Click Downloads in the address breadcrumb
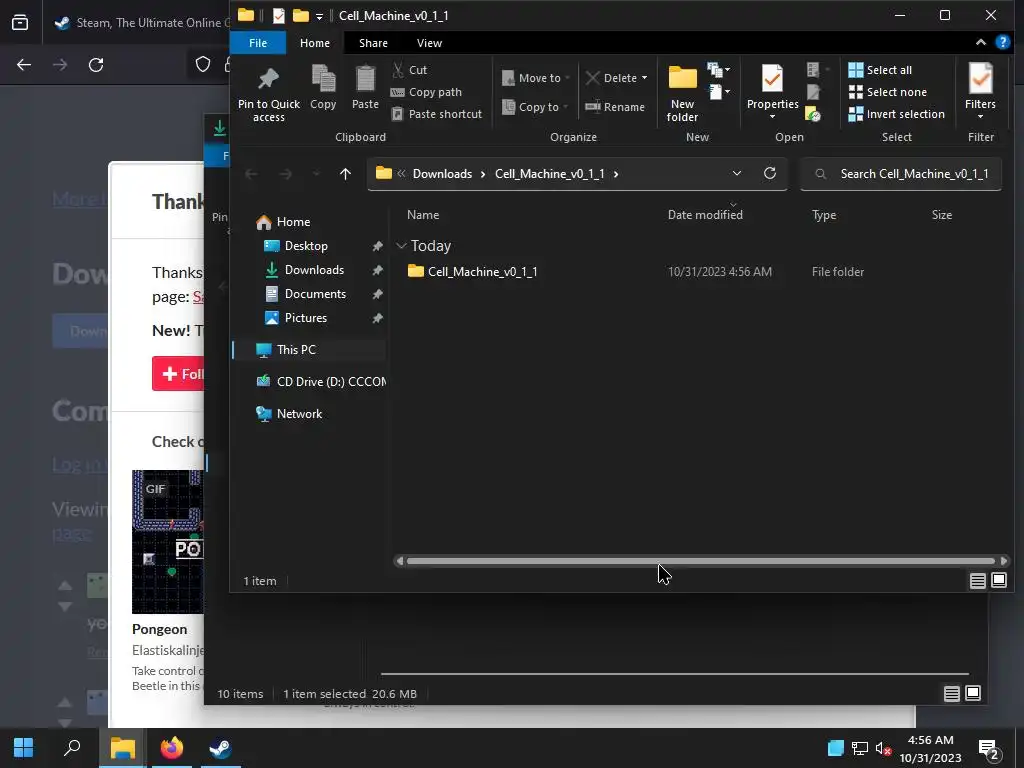 pyautogui.click(x=442, y=174)
